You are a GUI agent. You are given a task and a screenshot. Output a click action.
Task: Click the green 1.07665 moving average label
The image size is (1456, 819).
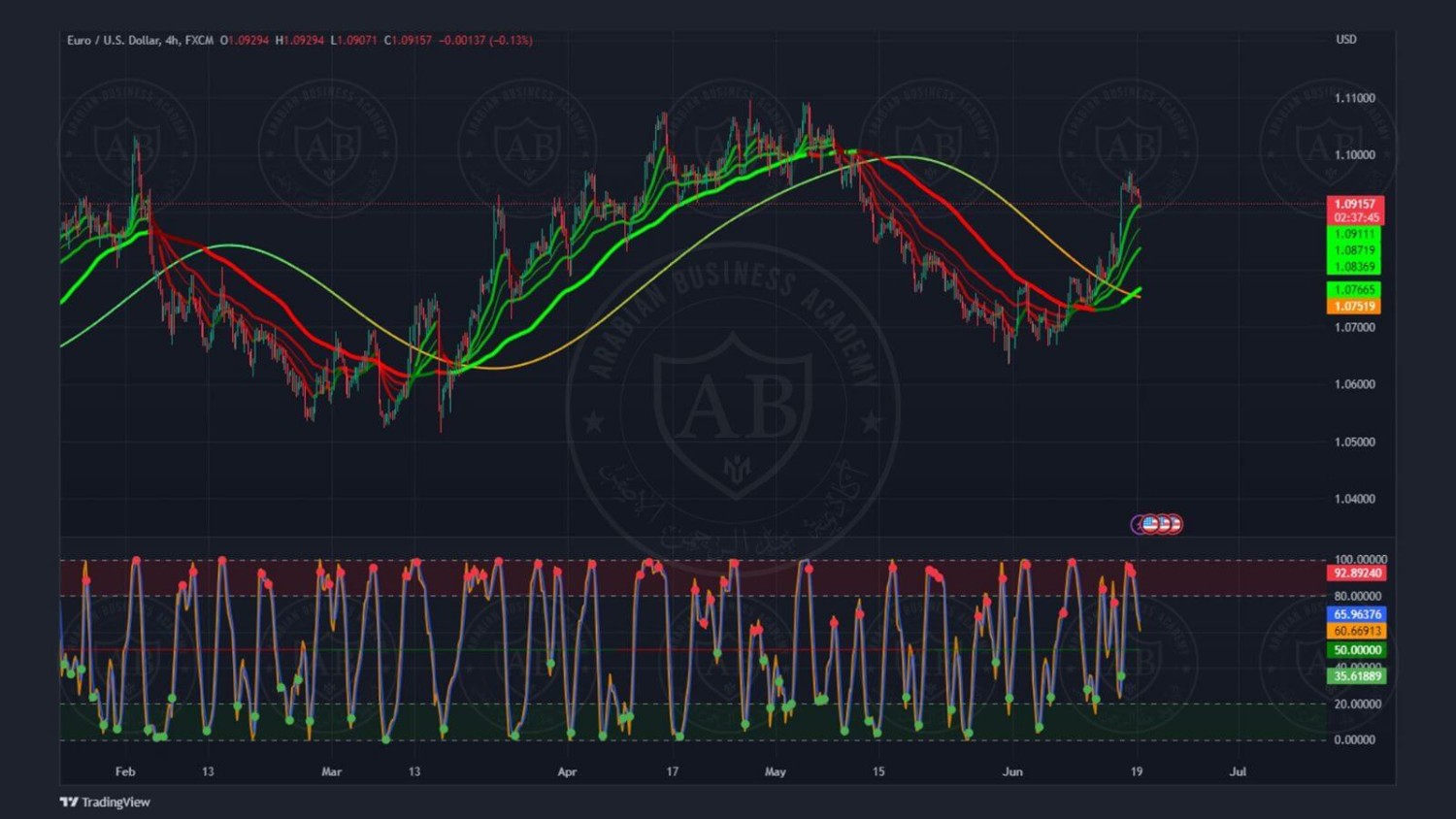click(x=1354, y=290)
